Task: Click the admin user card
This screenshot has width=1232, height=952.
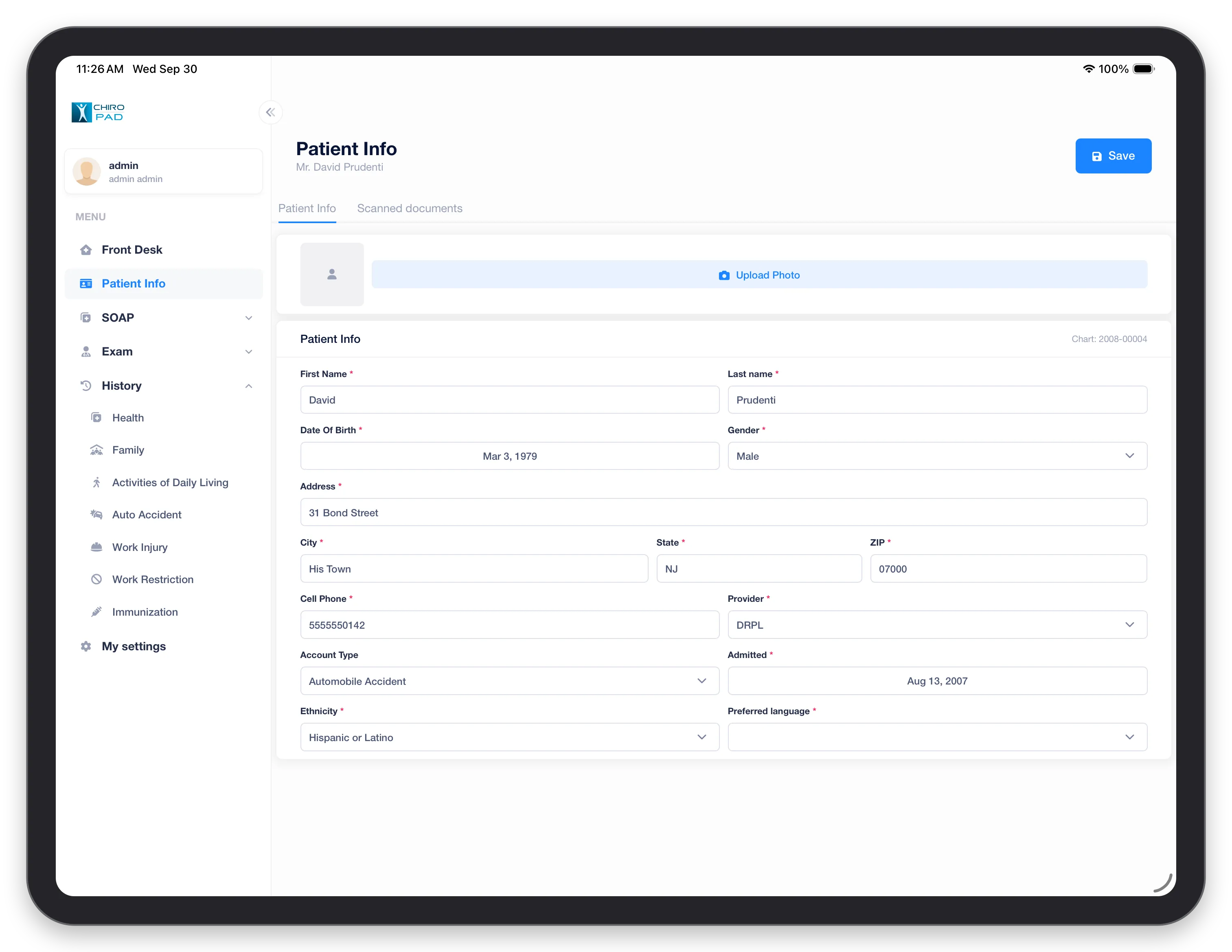Action: tap(164, 171)
